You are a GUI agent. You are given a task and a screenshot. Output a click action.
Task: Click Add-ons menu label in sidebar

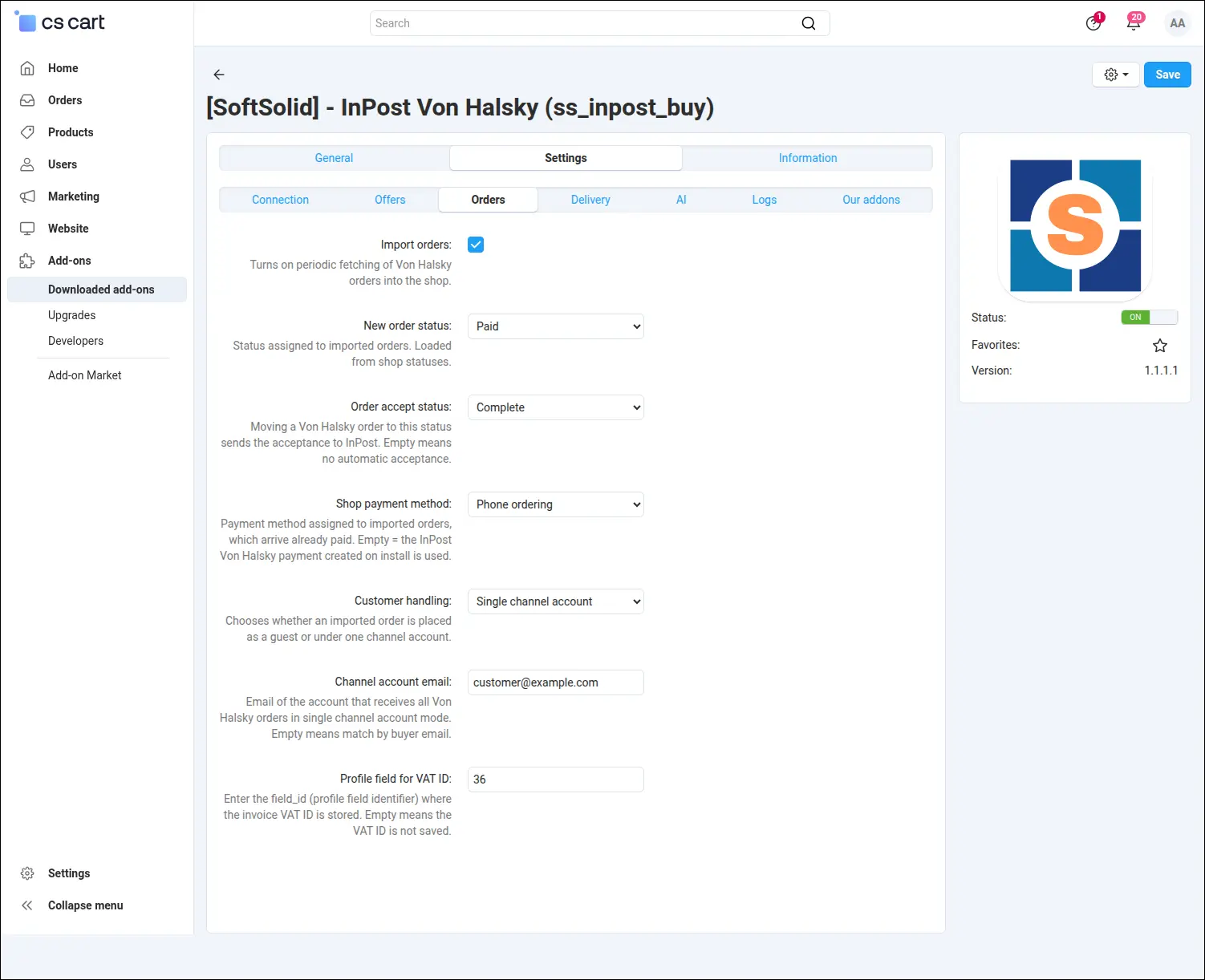[70, 261]
